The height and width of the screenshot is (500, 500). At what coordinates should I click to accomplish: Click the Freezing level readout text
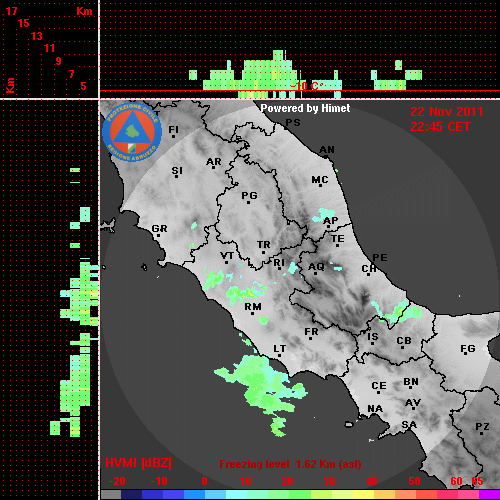[290, 464]
